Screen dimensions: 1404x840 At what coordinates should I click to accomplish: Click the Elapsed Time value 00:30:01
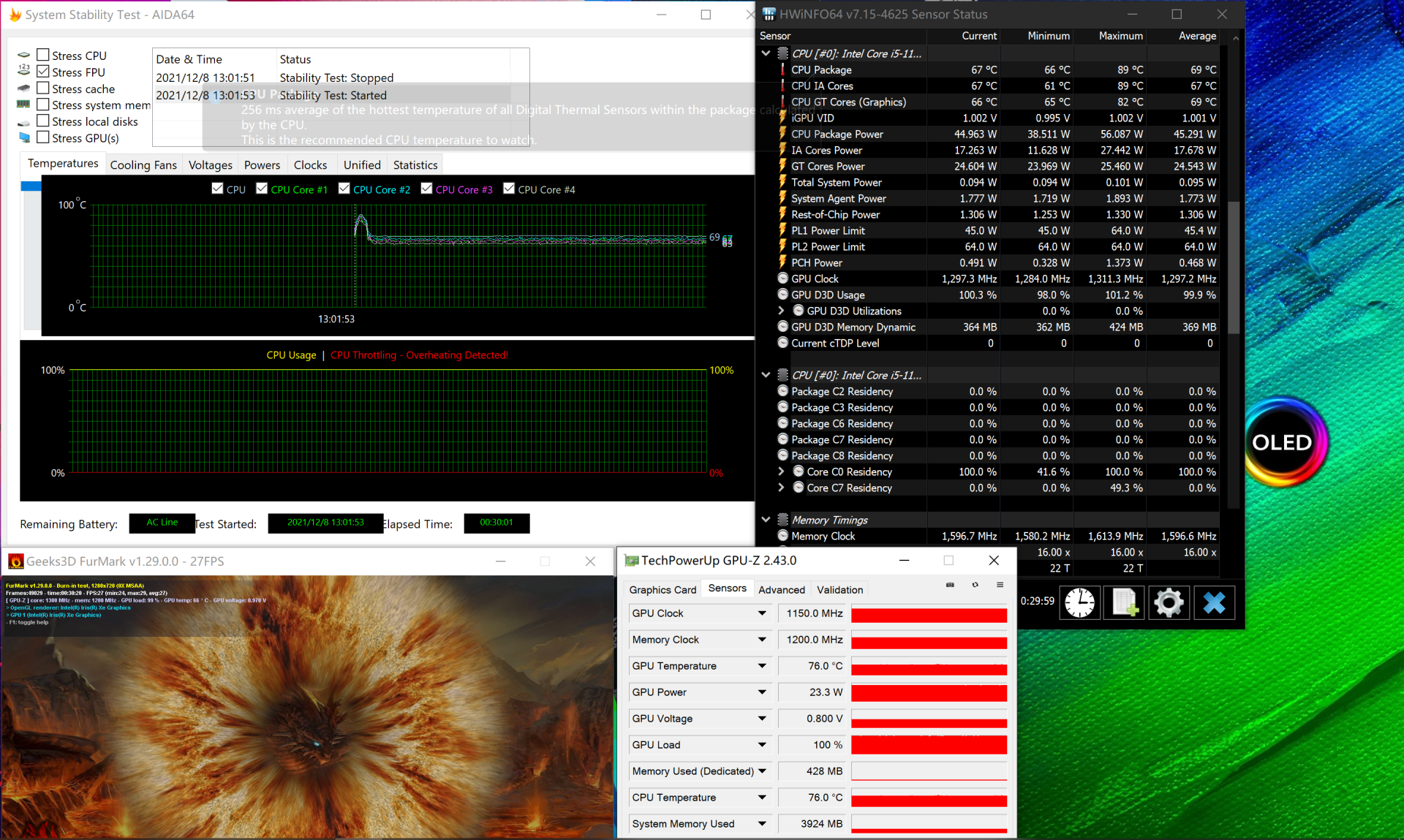(x=497, y=523)
